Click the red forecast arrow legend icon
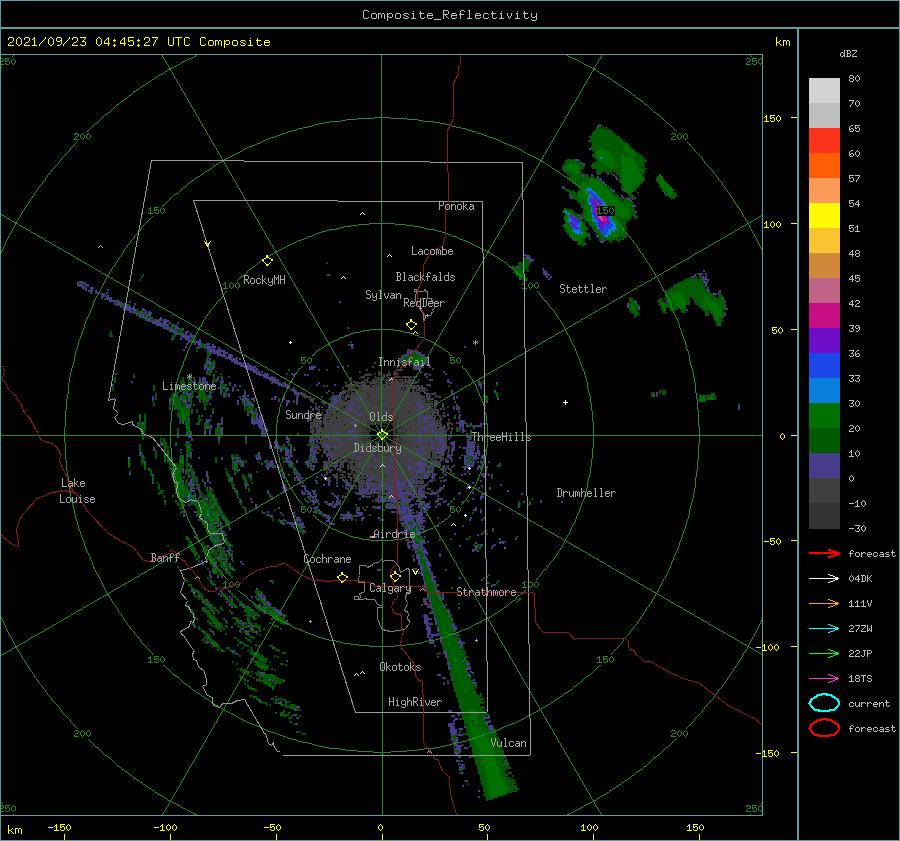900x841 pixels. click(824, 553)
